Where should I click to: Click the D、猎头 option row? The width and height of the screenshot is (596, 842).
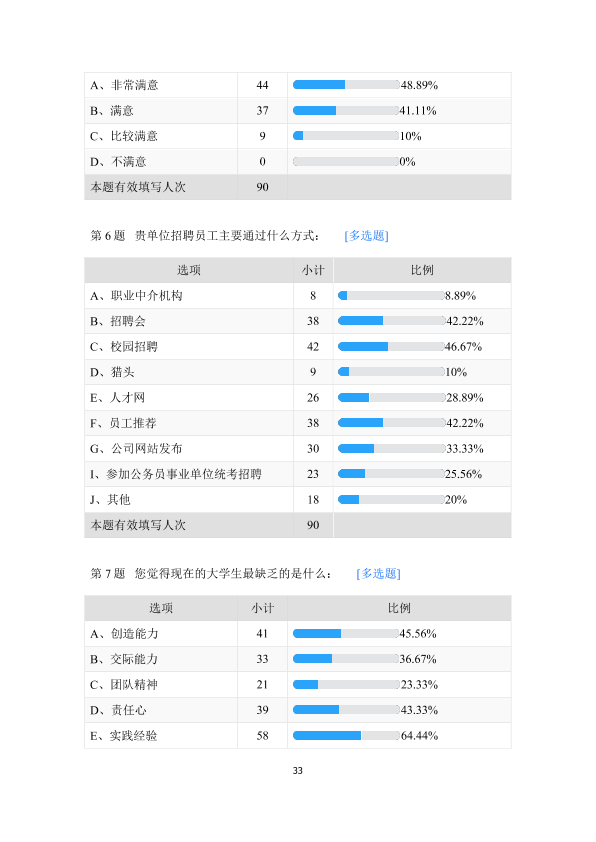297,372
